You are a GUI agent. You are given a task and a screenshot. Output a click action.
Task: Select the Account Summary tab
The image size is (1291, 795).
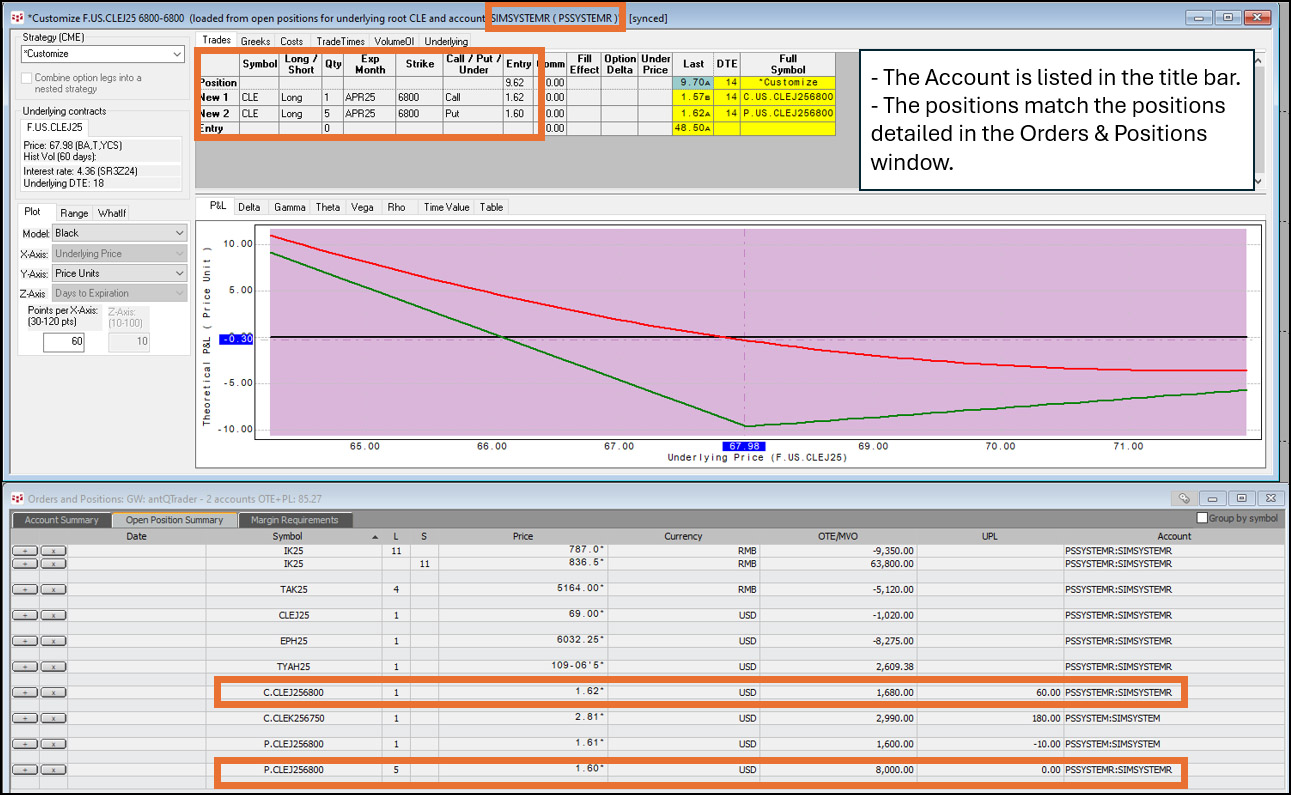point(61,519)
